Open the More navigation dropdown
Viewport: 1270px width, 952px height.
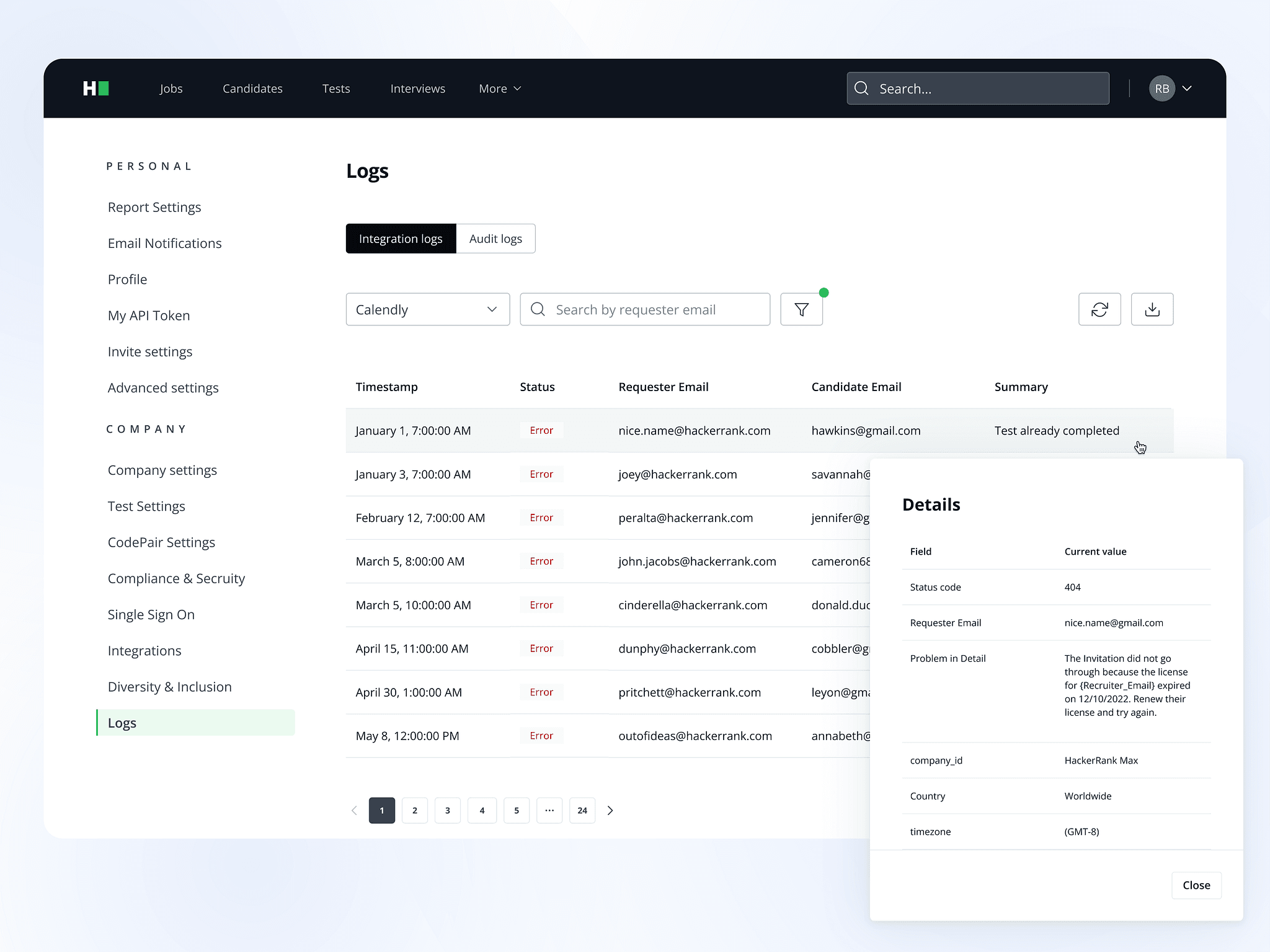pos(499,89)
